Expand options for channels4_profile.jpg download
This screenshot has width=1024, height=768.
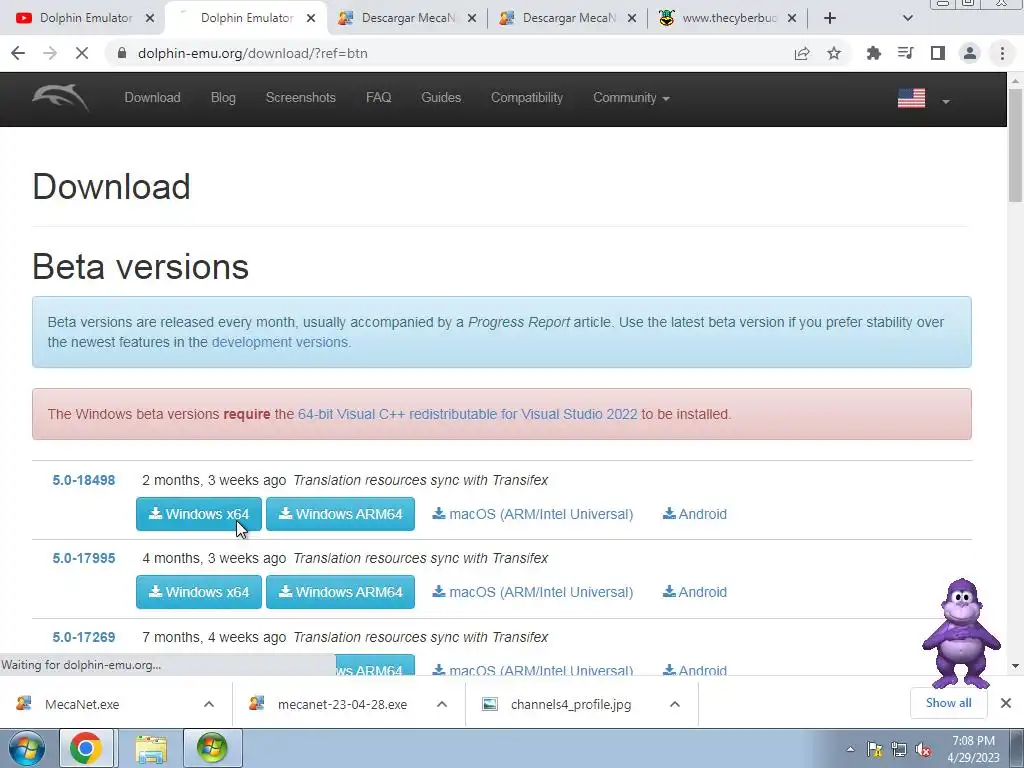tap(675, 704)
